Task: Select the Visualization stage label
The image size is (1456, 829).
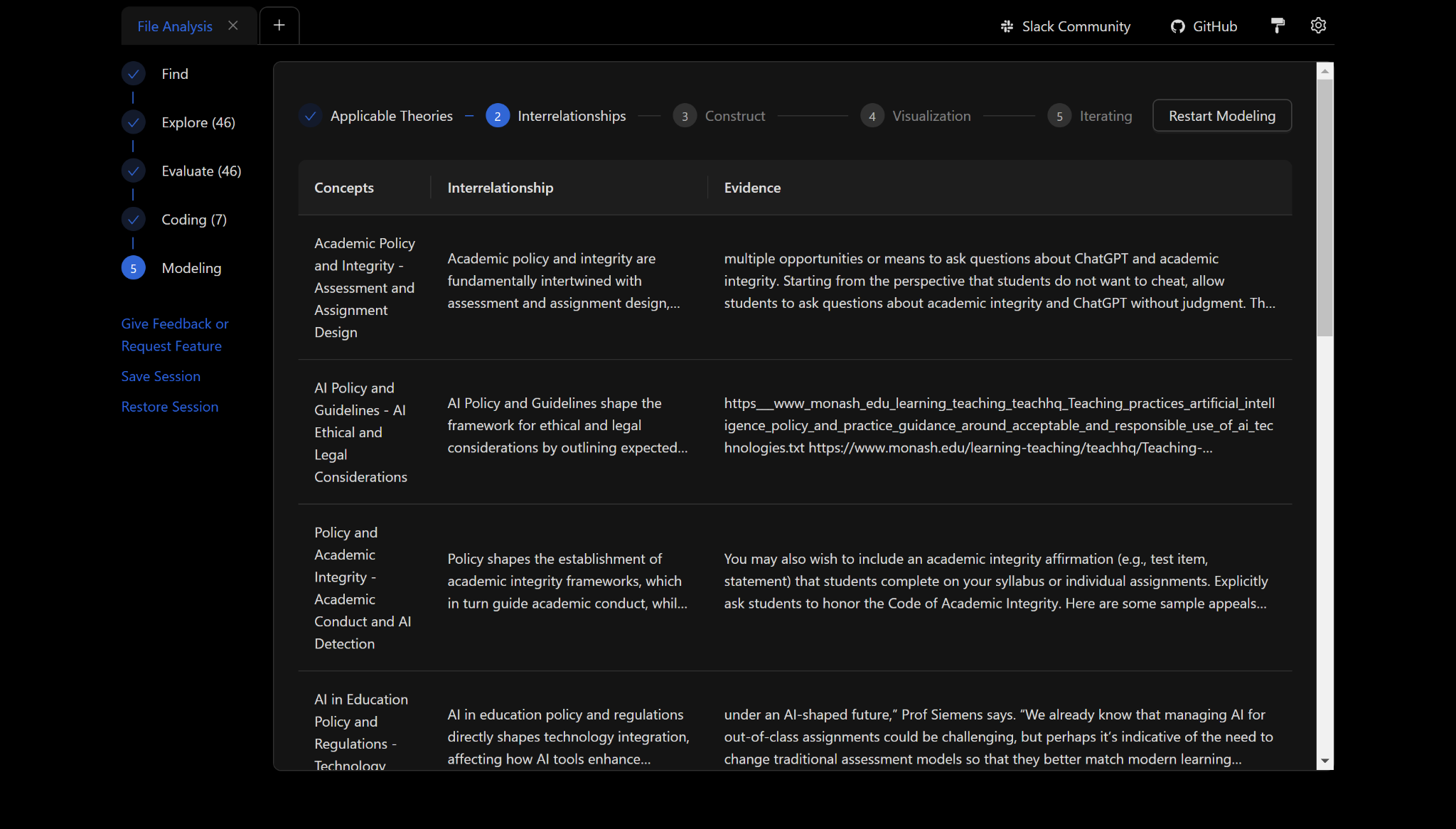Action: tap(931, 116)
